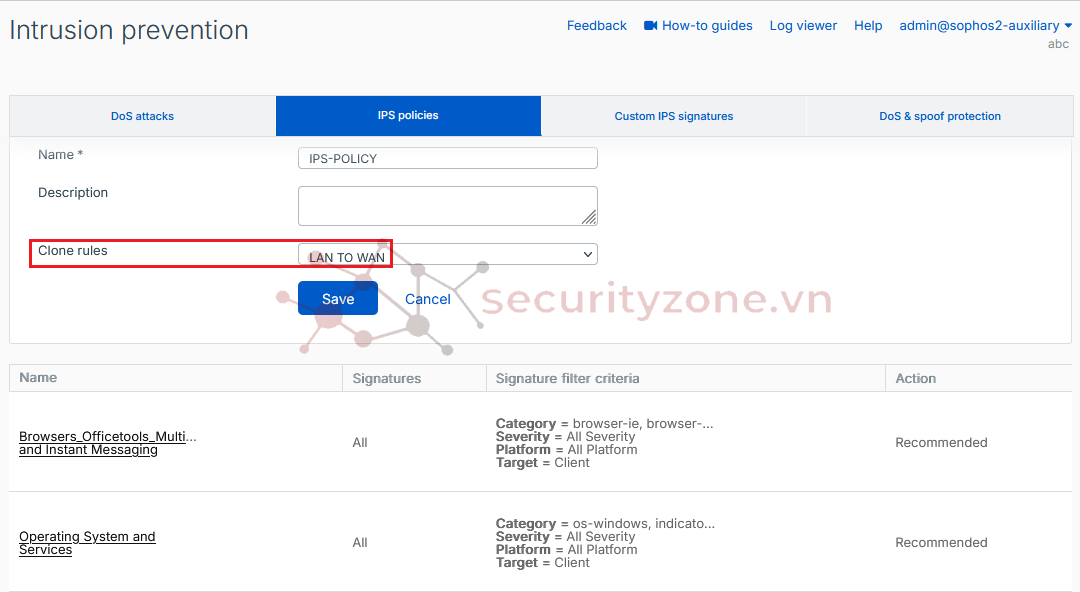Go to DoS & spoof protection tab
Viewport: 1080px width, 592px height.
coord(939,116)
